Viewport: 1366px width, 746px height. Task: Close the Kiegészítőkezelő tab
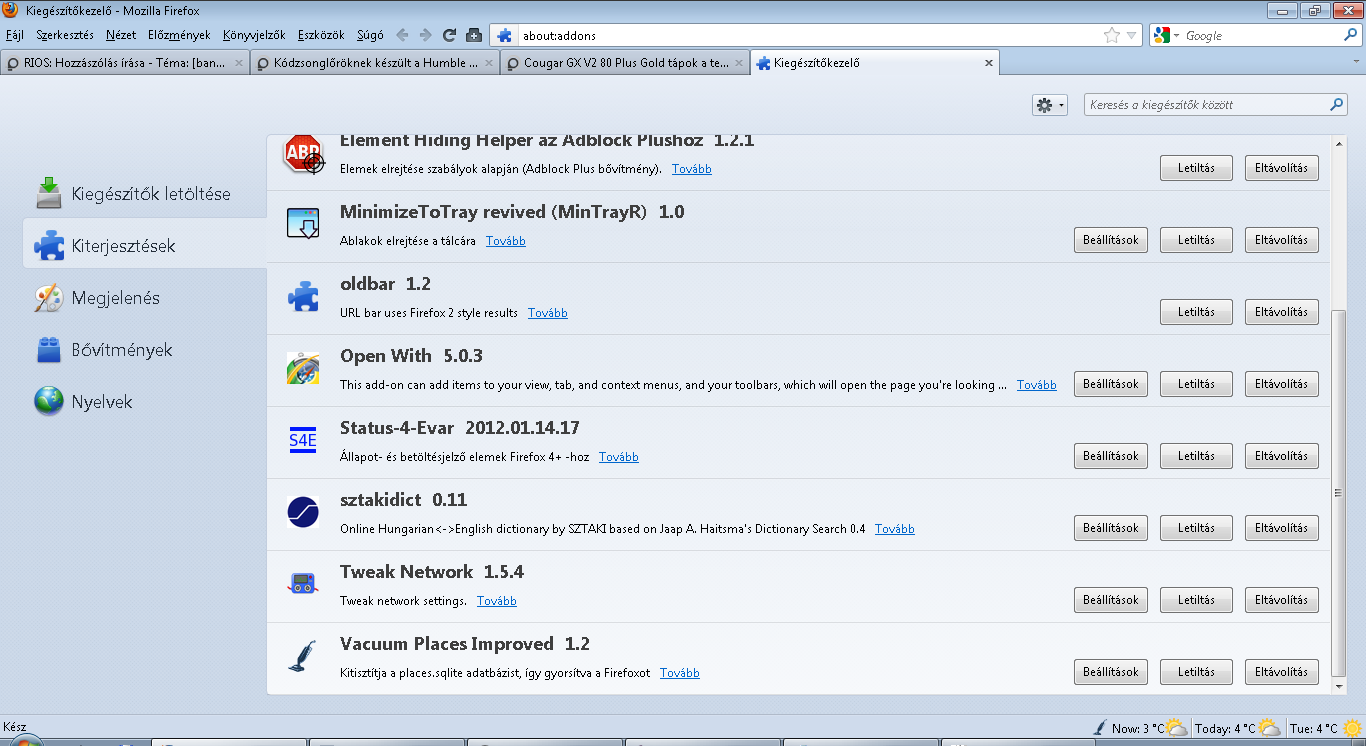point(989,63)
